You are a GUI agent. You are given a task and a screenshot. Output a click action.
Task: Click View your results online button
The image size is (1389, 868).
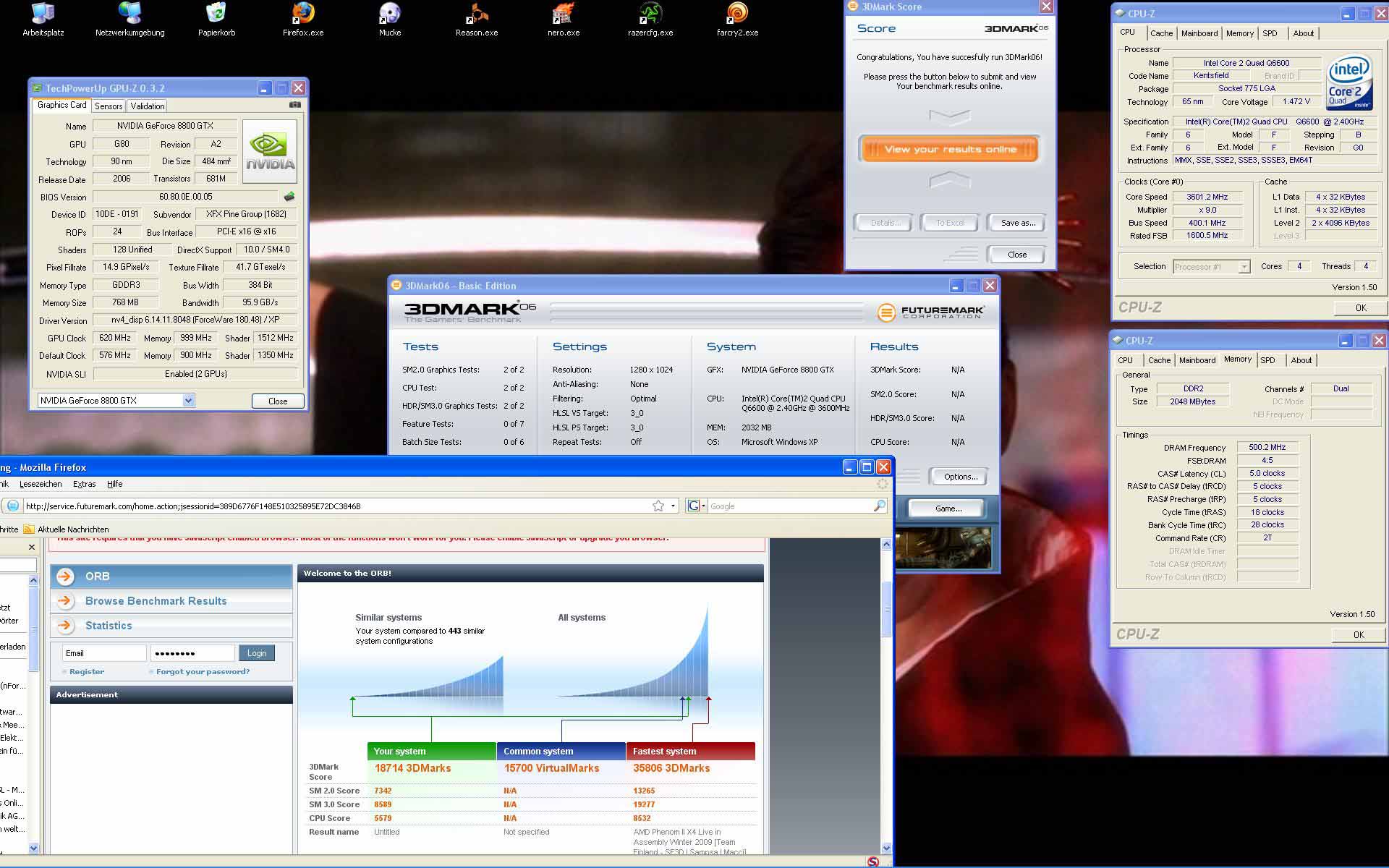950,150
